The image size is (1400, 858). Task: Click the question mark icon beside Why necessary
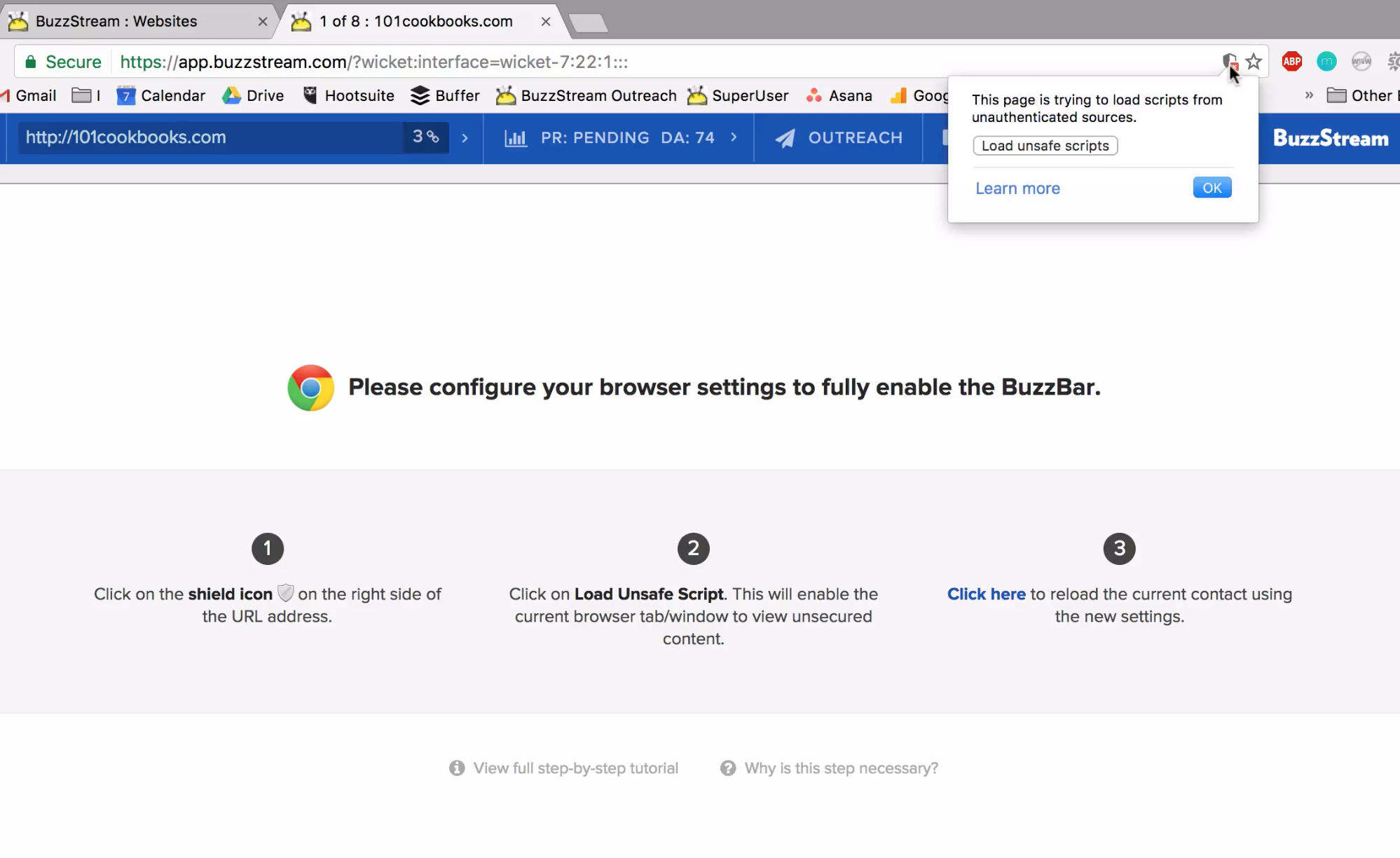(x=728, y=768)
